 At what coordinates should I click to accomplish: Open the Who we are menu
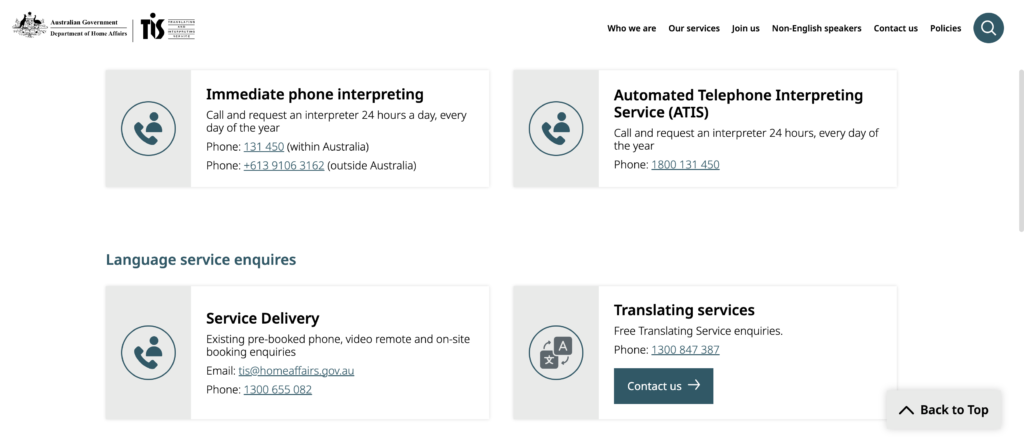click(x=632, y=28)
